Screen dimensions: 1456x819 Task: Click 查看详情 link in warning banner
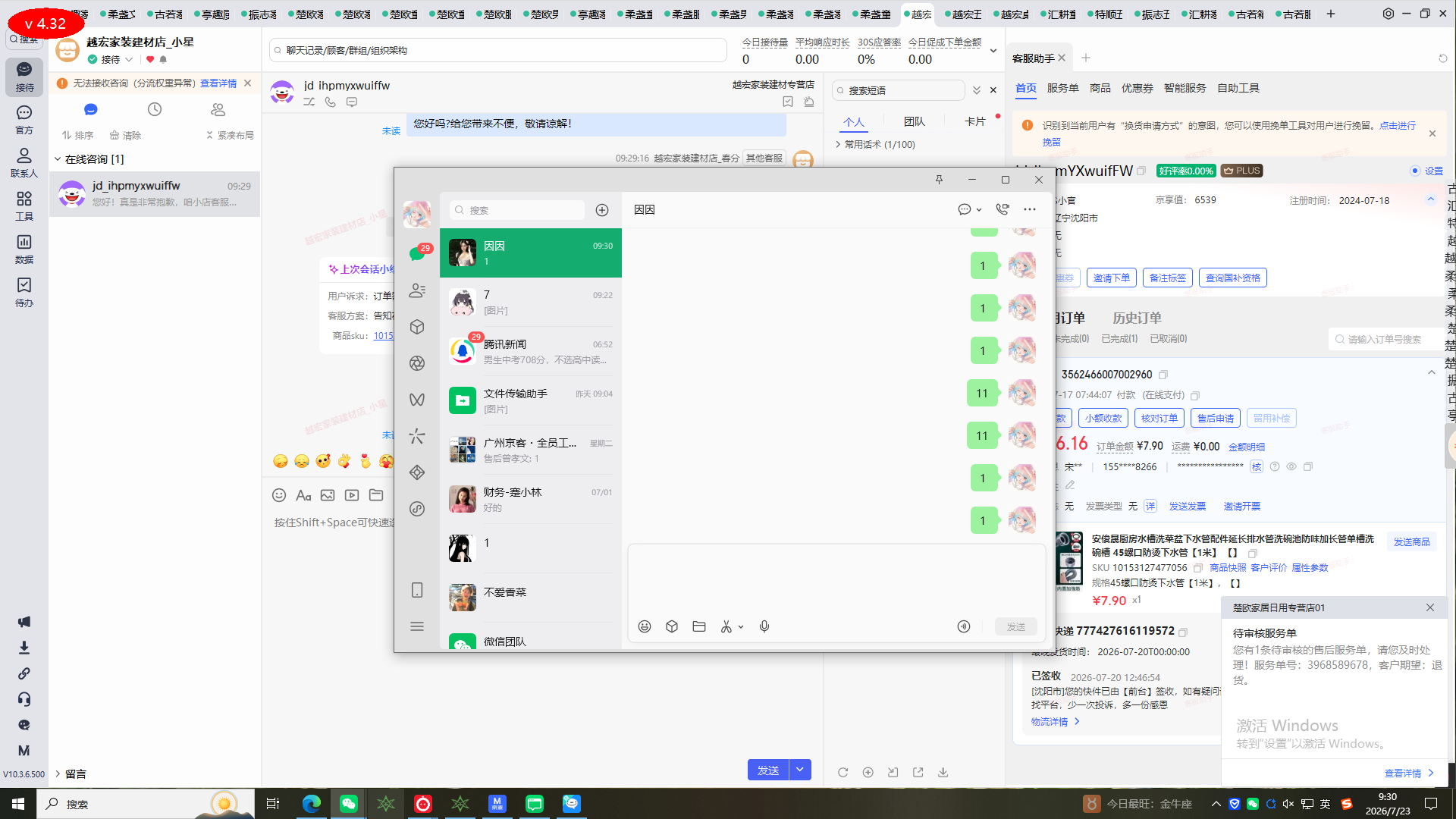click(x=218, y=83)
